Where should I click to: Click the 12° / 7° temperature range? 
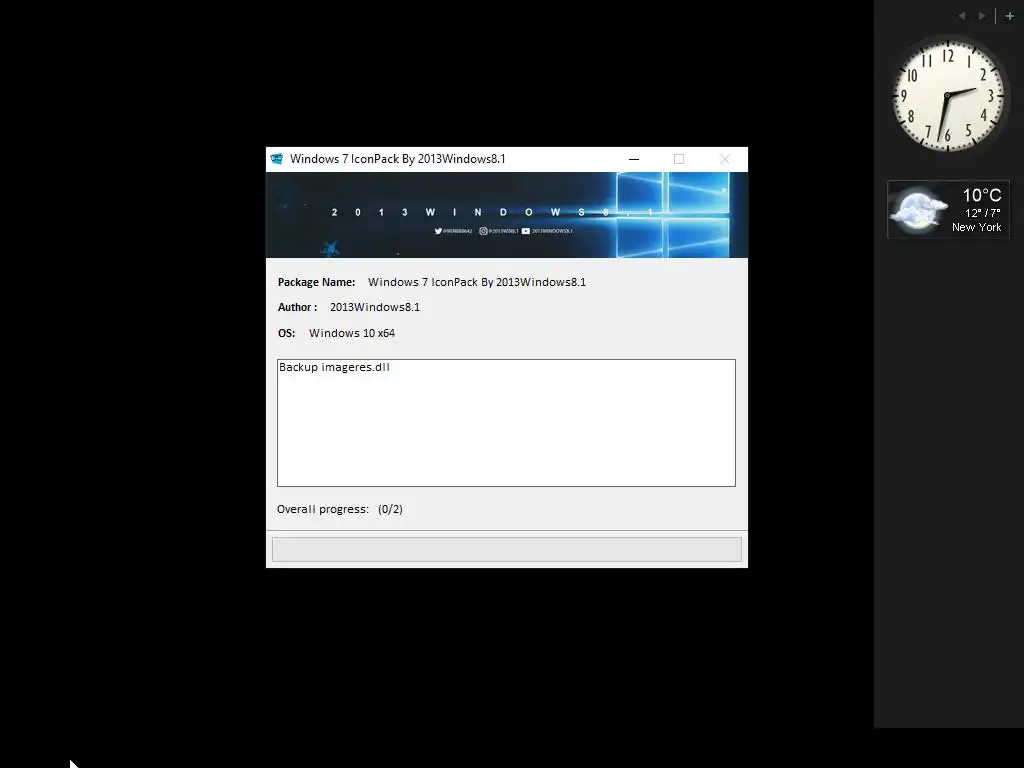point(983,213)
